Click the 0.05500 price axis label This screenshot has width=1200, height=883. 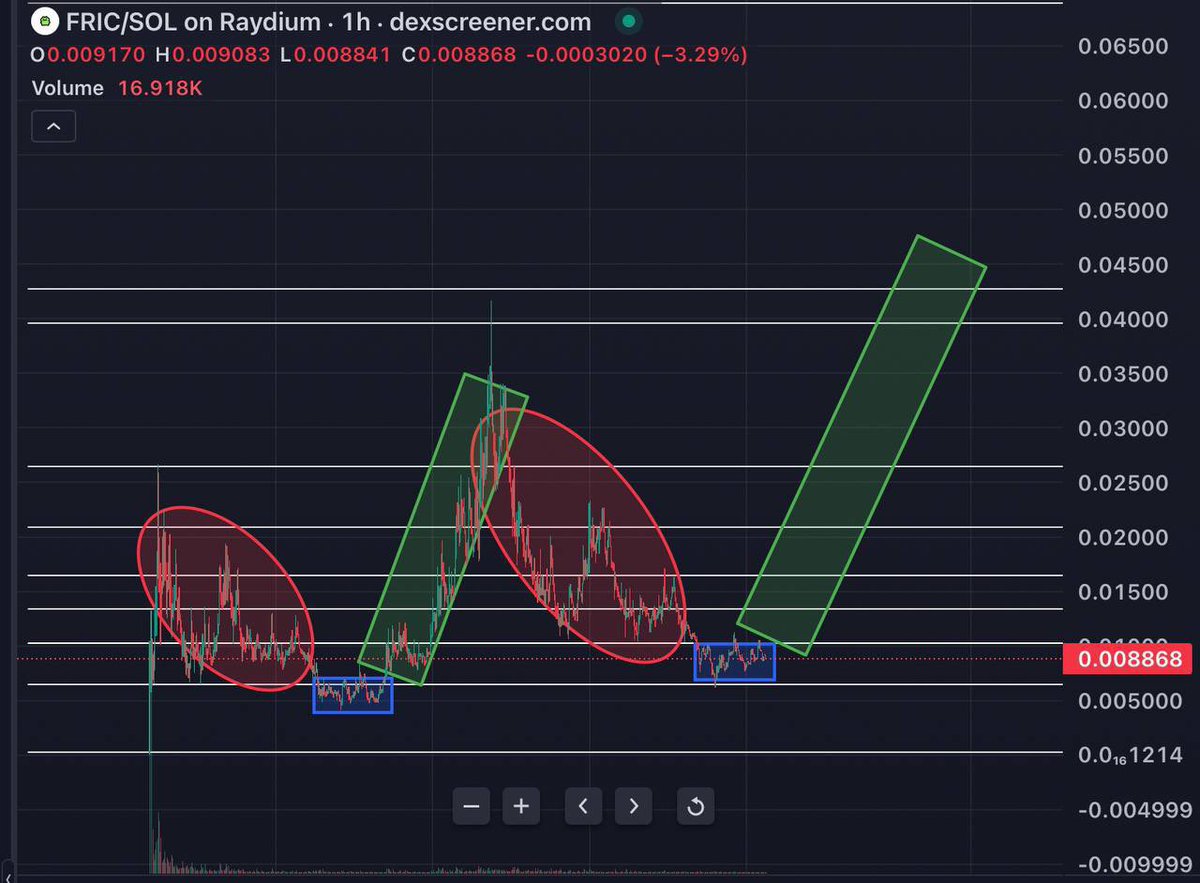click(1124, 156)
